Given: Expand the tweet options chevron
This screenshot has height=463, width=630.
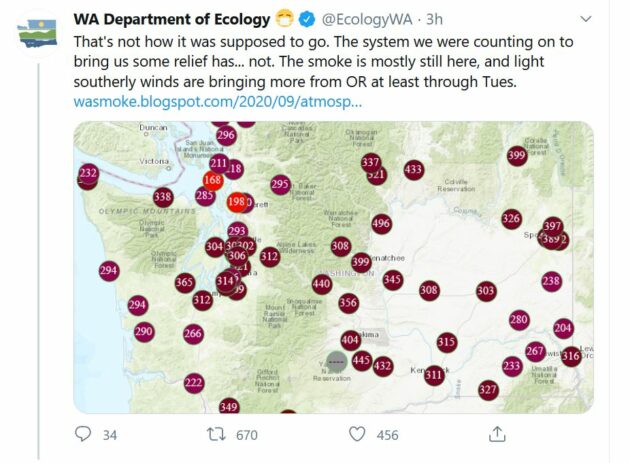Looking at the screenshot, I should coord(586,19).
